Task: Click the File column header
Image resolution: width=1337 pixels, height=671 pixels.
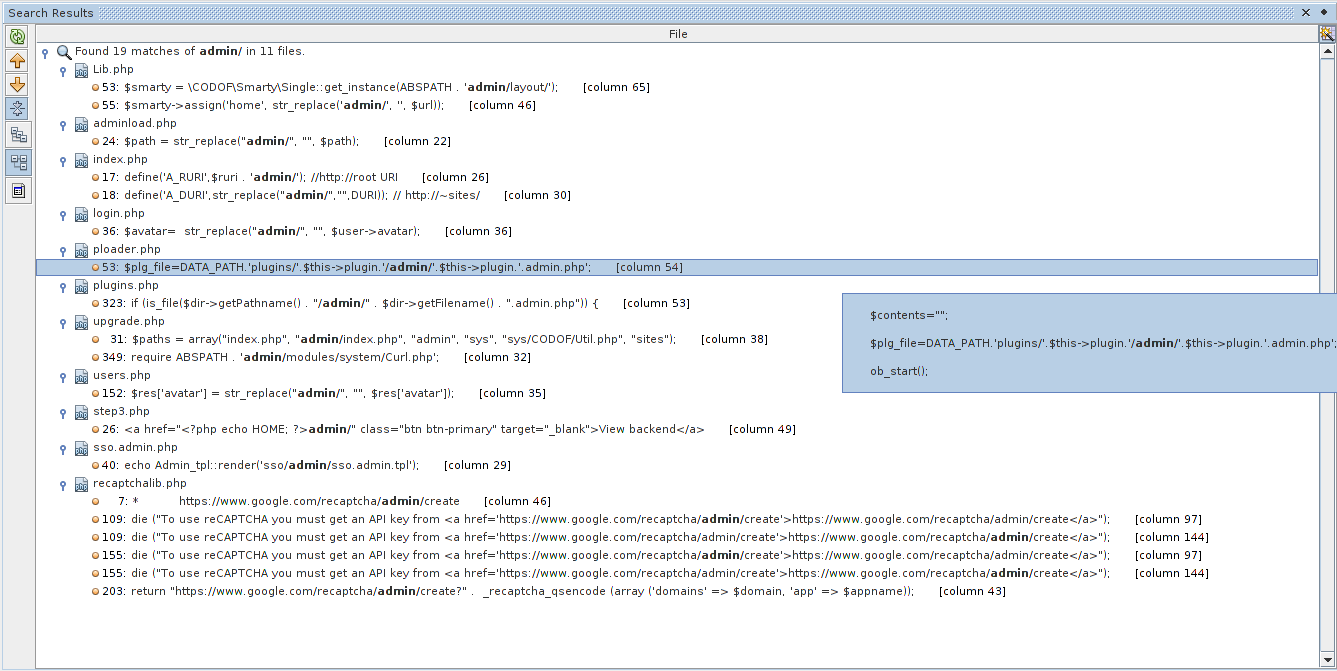Action: click(677, 34)
